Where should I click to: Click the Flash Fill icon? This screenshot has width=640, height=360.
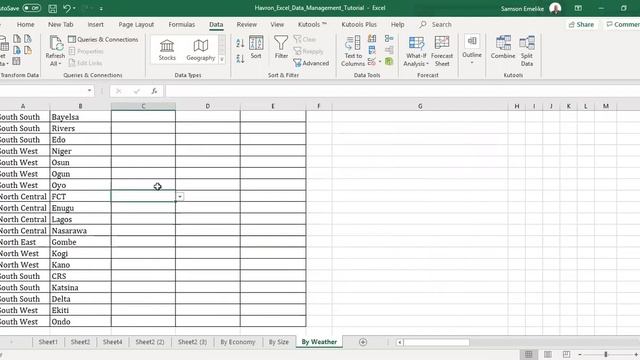point(372,39)
